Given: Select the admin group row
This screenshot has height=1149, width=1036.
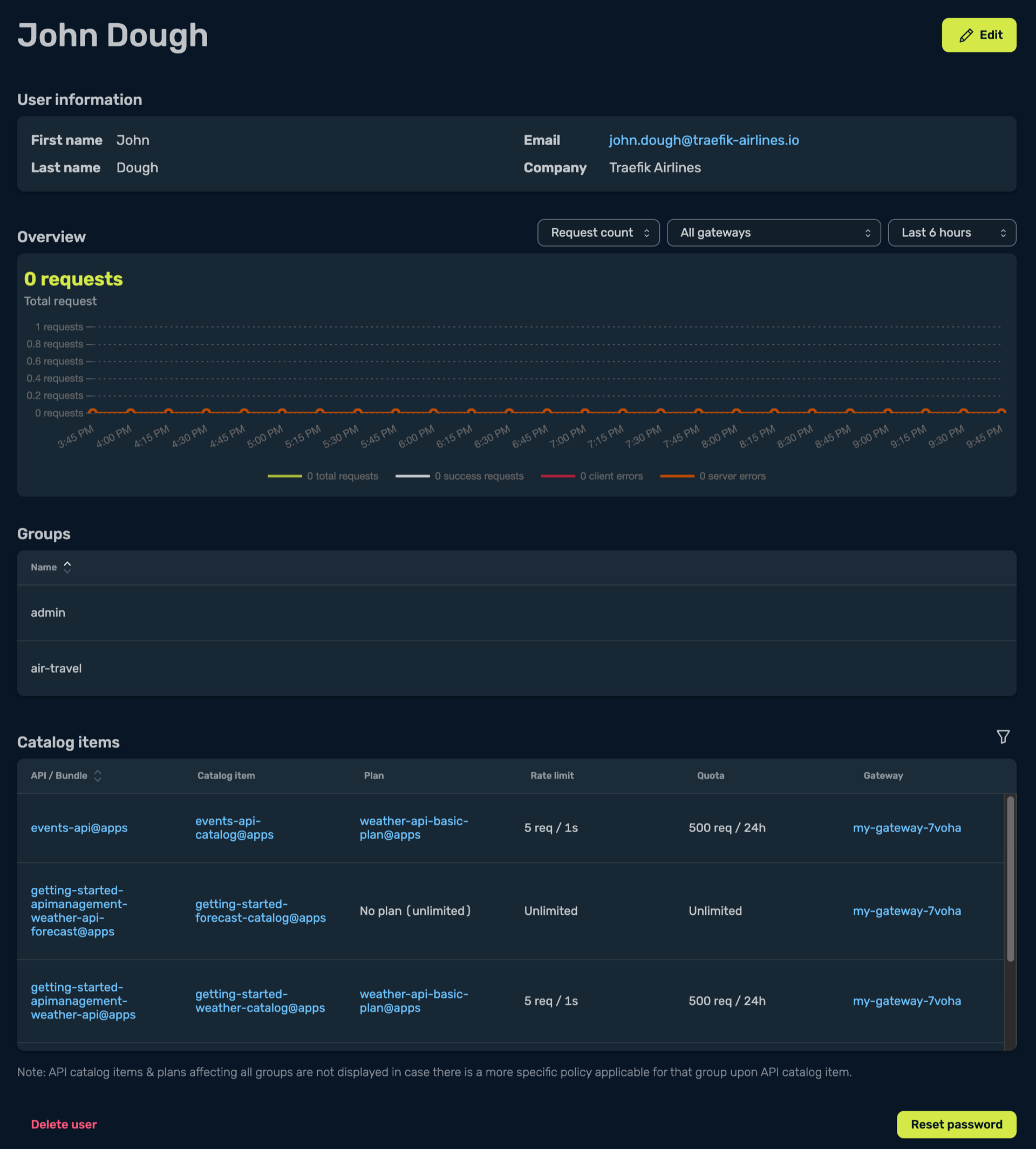Looking at the screenshot, I should [x=516, y=613].
